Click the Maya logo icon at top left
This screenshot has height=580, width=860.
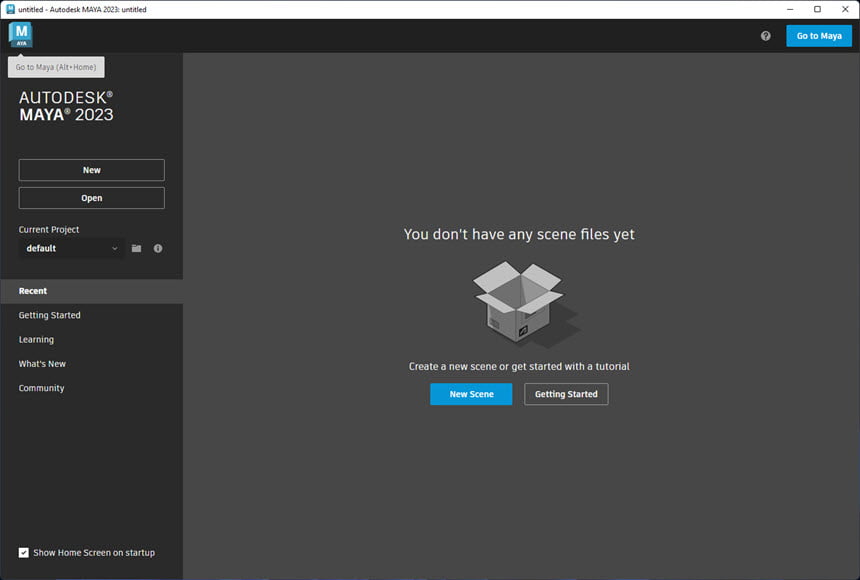(21, 35)
